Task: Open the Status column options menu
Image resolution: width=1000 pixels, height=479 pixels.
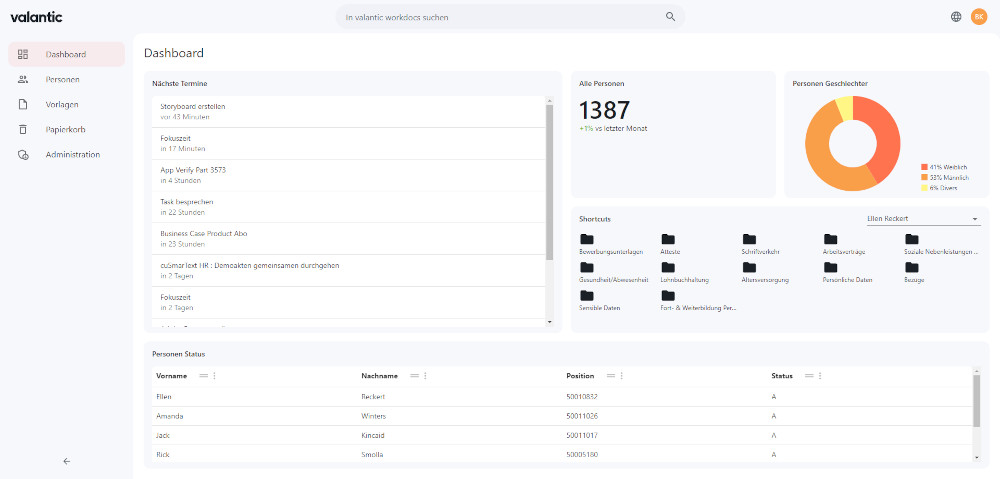Action: tap(819, 376)
